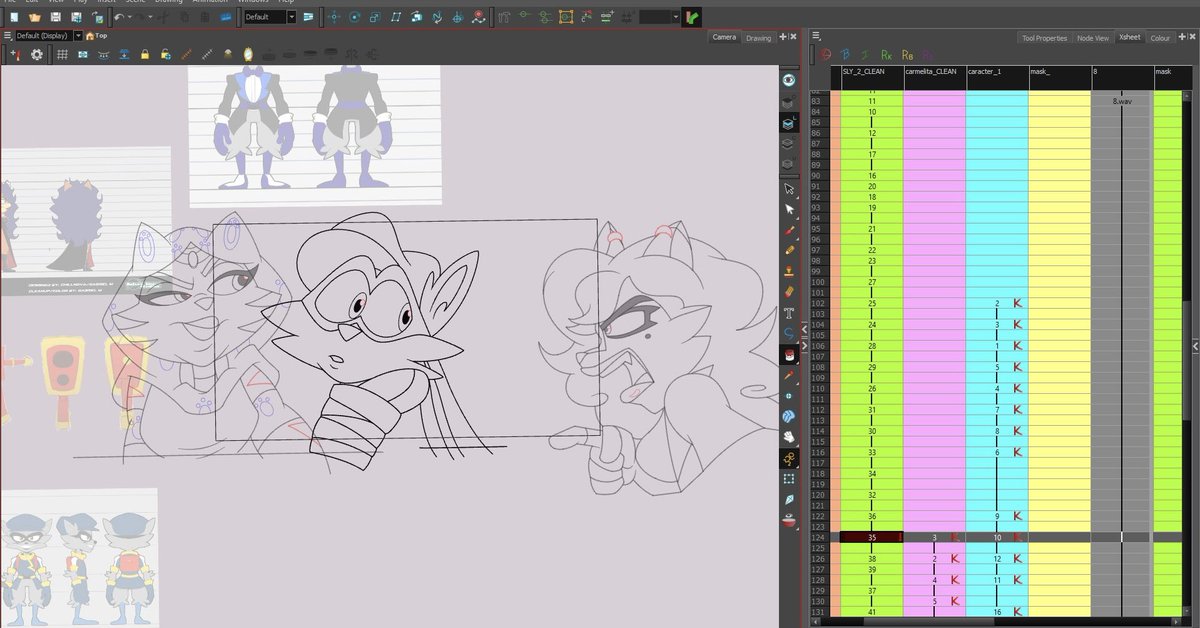Screen dimensions: 1200x628
Task: Select the Eraser tool
Action: [789, 292]
